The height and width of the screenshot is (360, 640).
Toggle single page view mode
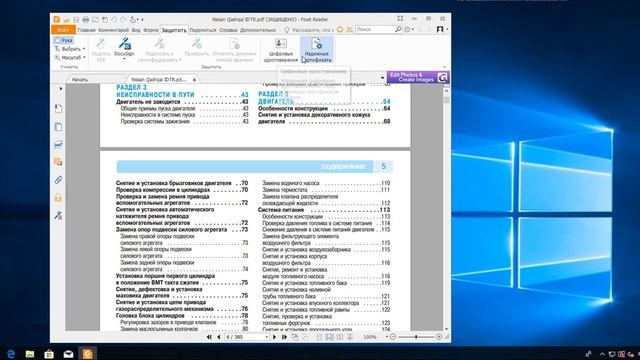click(320, 337)
